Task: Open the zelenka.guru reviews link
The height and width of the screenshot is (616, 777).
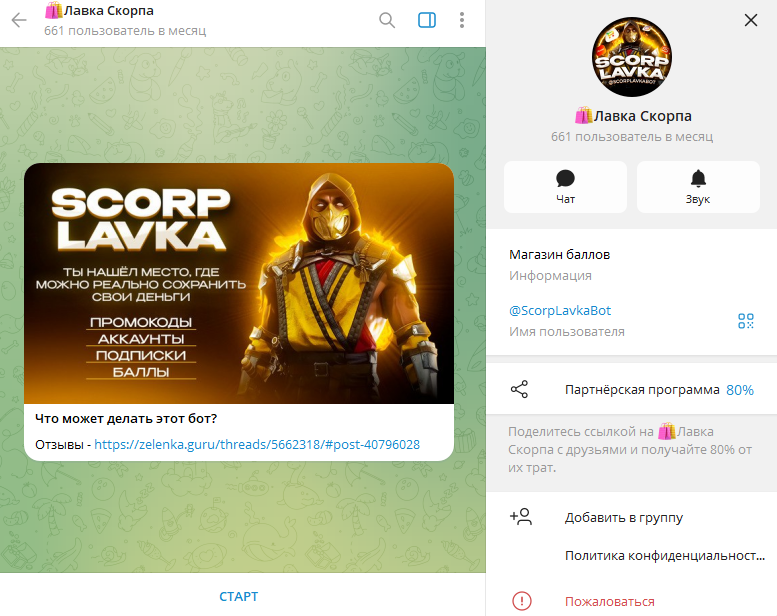Action: click(257, 445)
